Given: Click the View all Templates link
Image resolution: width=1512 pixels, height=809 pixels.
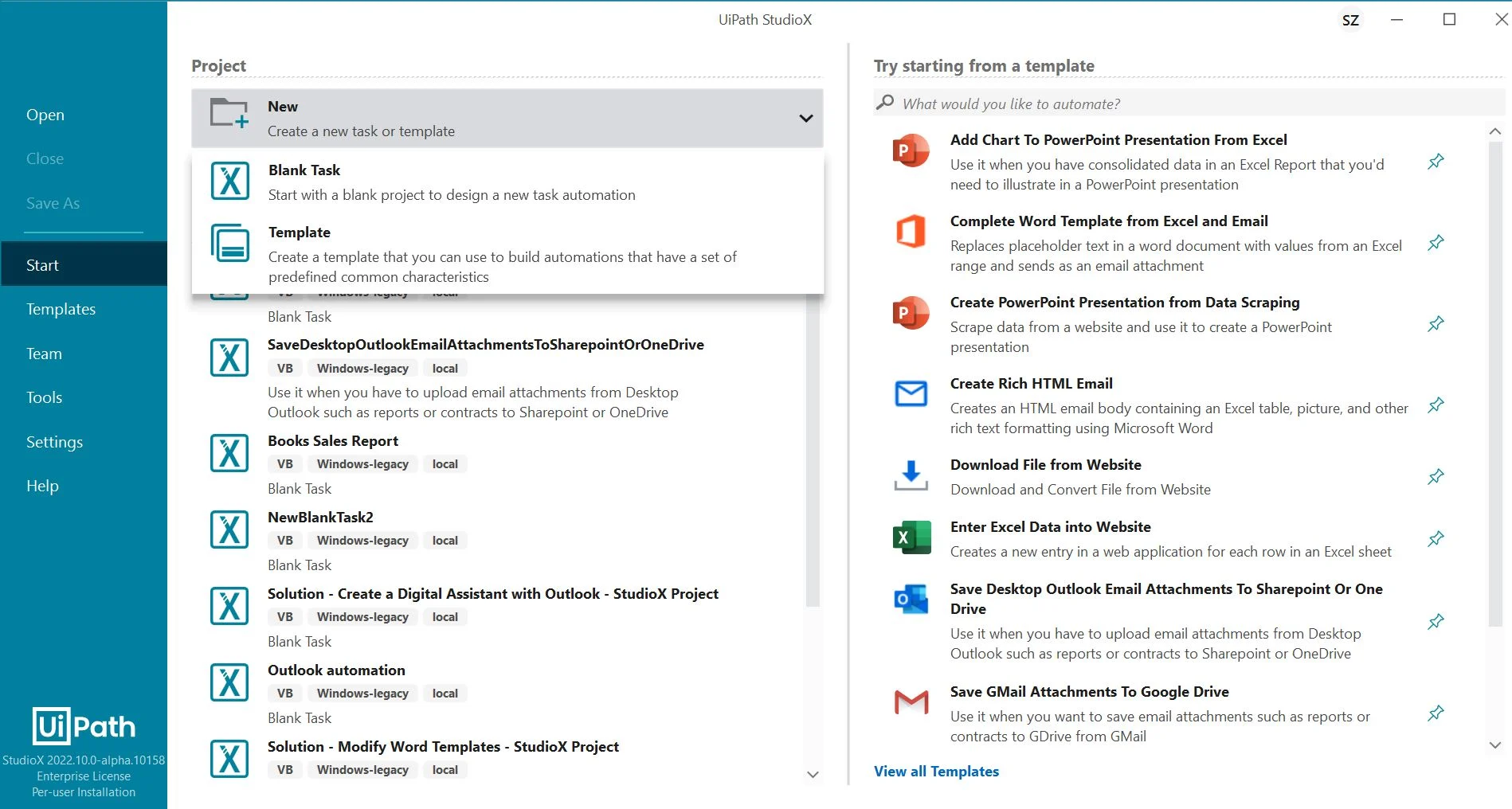Looking at the screenshot, I should [x=936, y=771].
